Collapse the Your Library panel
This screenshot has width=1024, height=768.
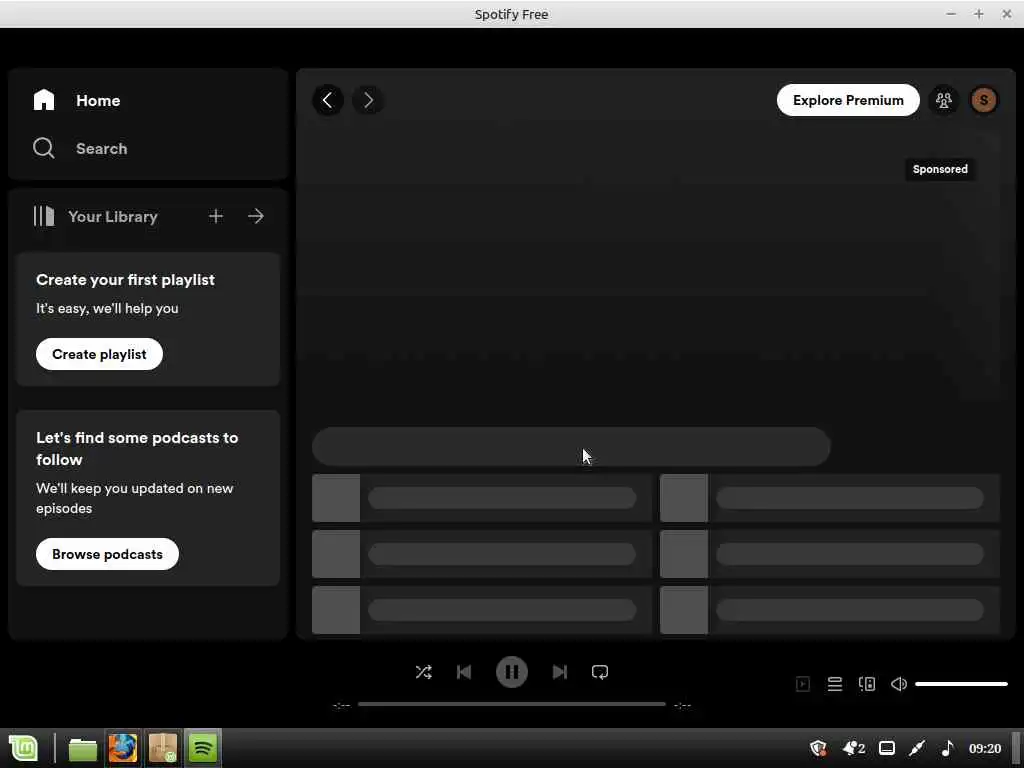(x=96, y=216)
